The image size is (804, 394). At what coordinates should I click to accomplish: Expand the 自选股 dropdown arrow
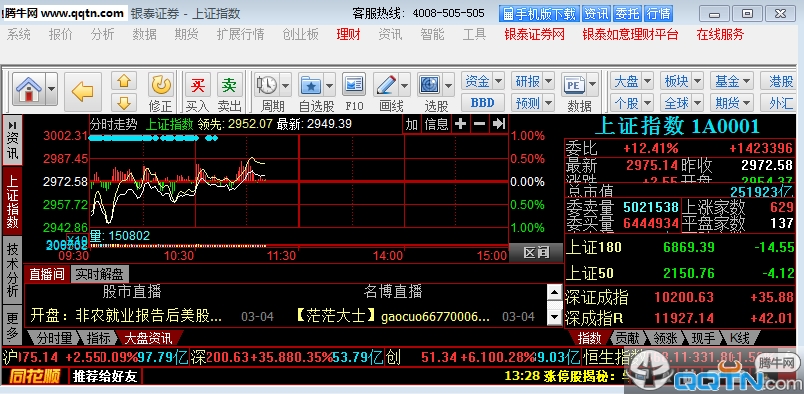pyautogui.click(x=329, y=85)
